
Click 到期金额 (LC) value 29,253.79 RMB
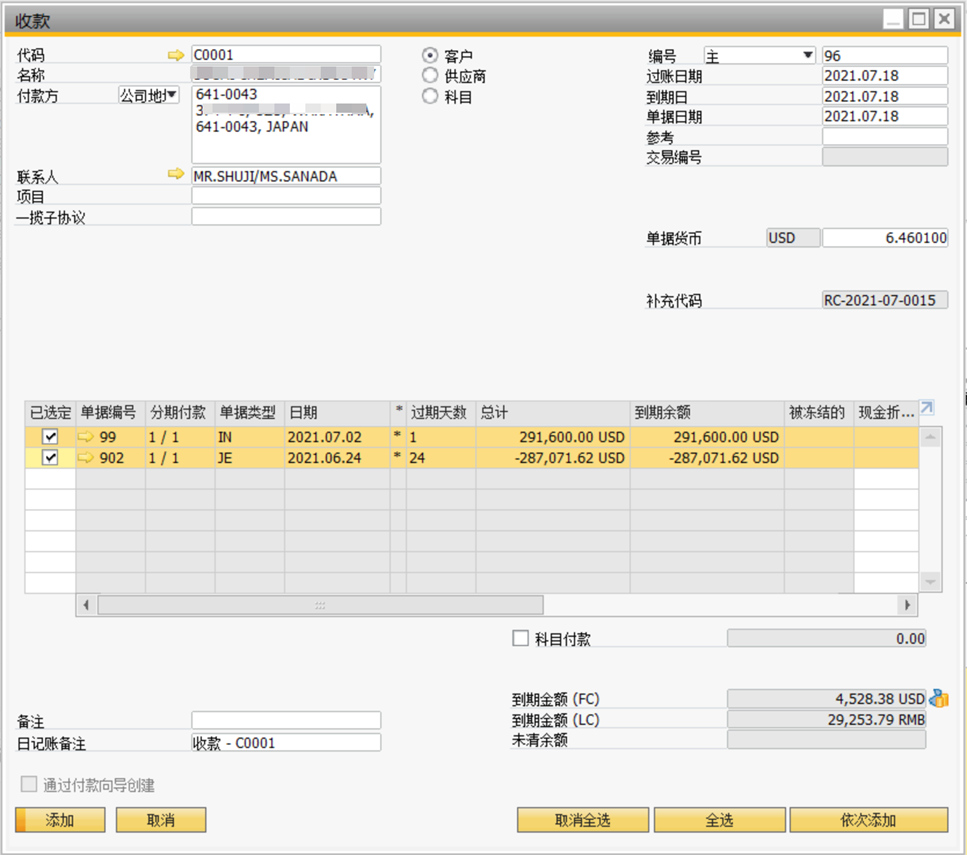tap(826, 719)
